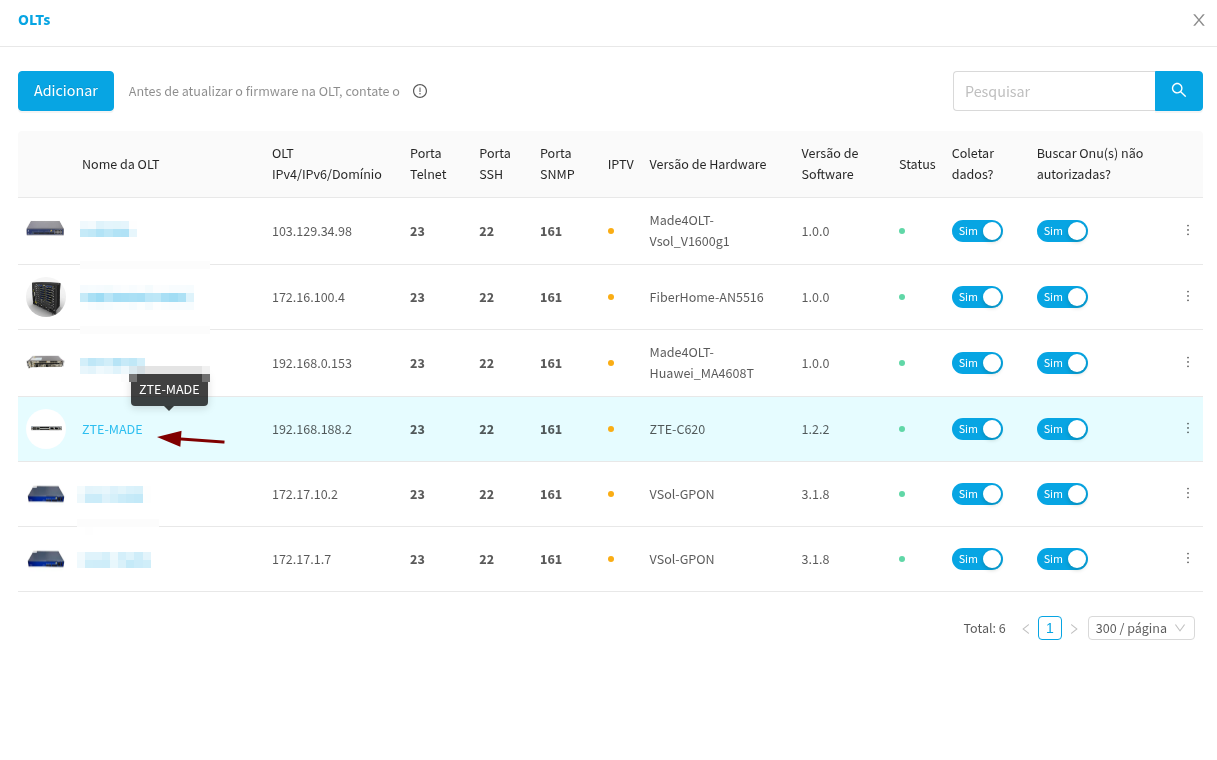1217x760 pixels.
Task: Close the OLTs dialog
Action: tap(1198, 20)
